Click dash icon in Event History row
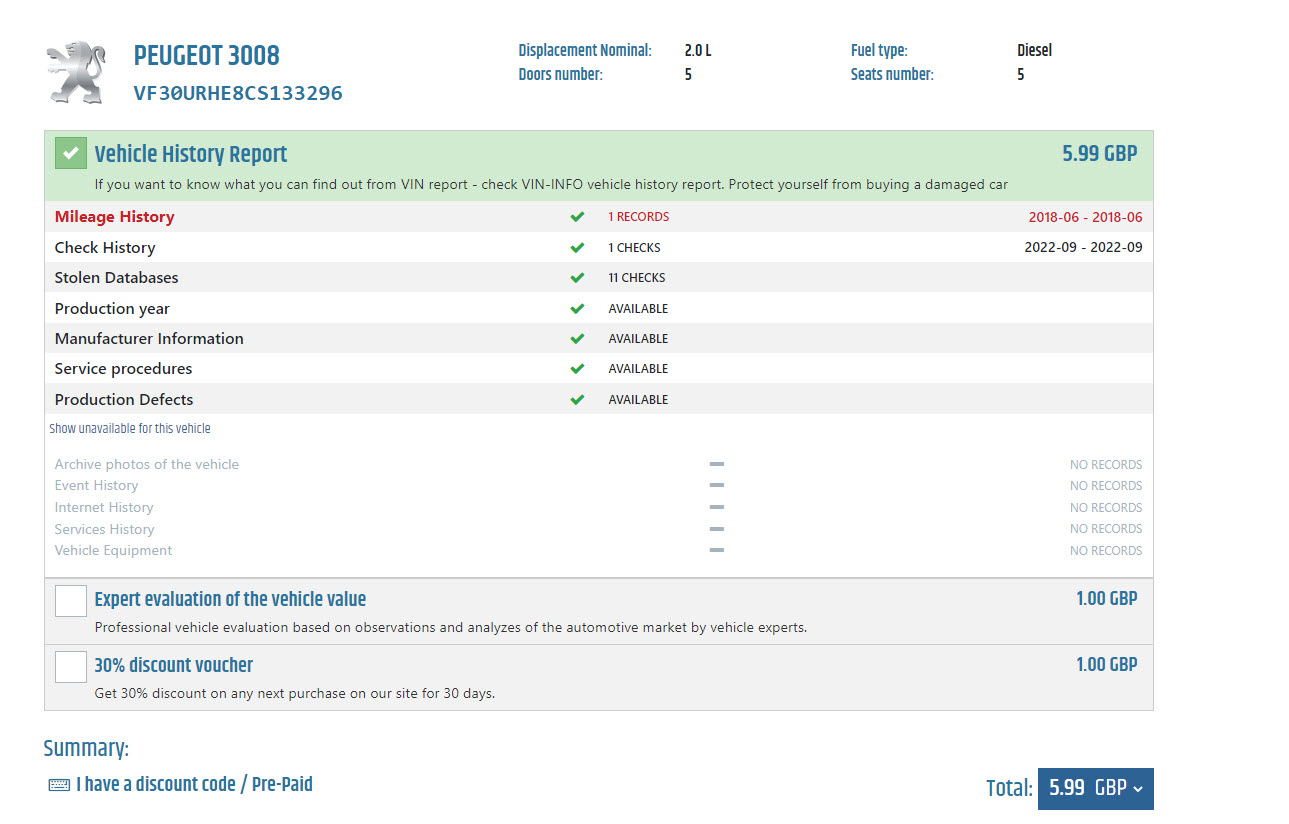Screen dimensions: 1289x824 [x=716, y=485]
